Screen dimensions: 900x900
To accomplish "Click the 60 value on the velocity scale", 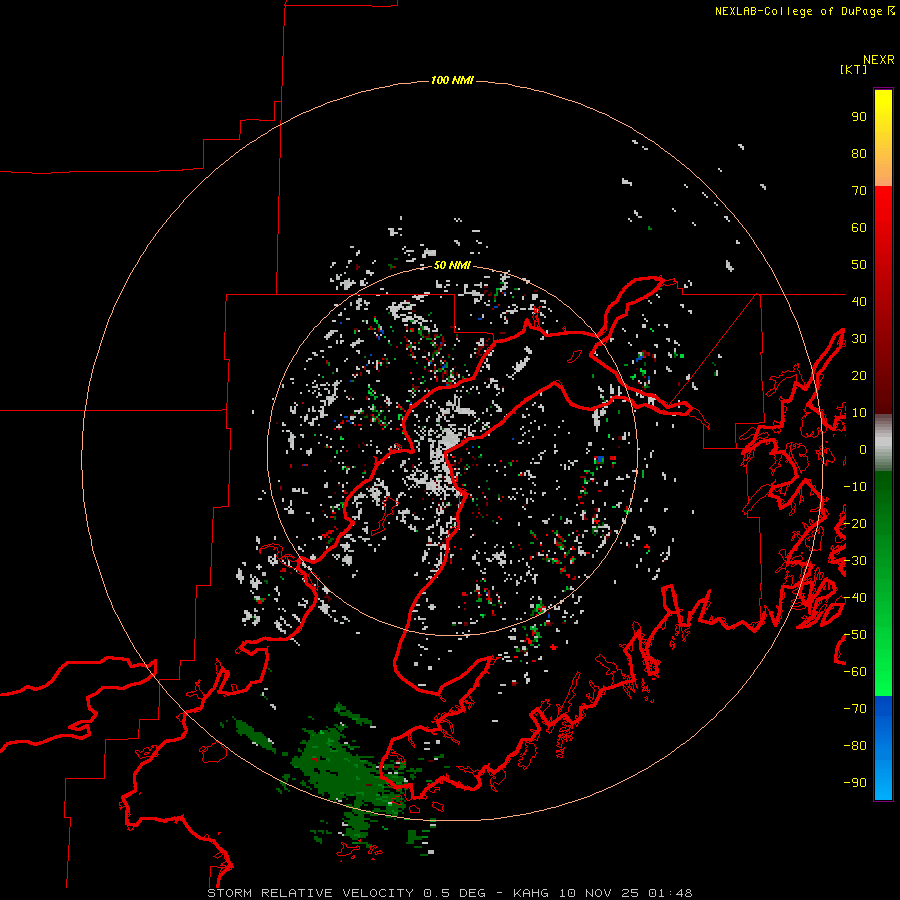I will [x=859, y=228].
